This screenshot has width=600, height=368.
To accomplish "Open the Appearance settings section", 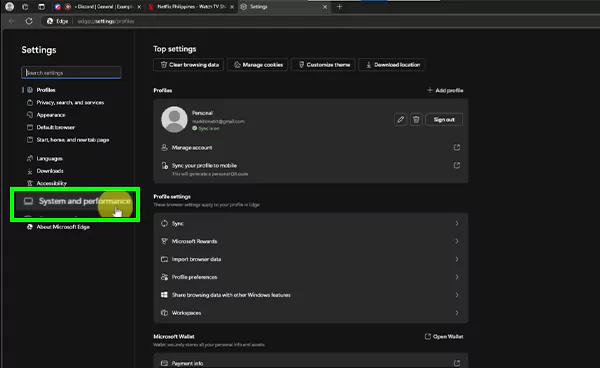I will tap(51, 115).
